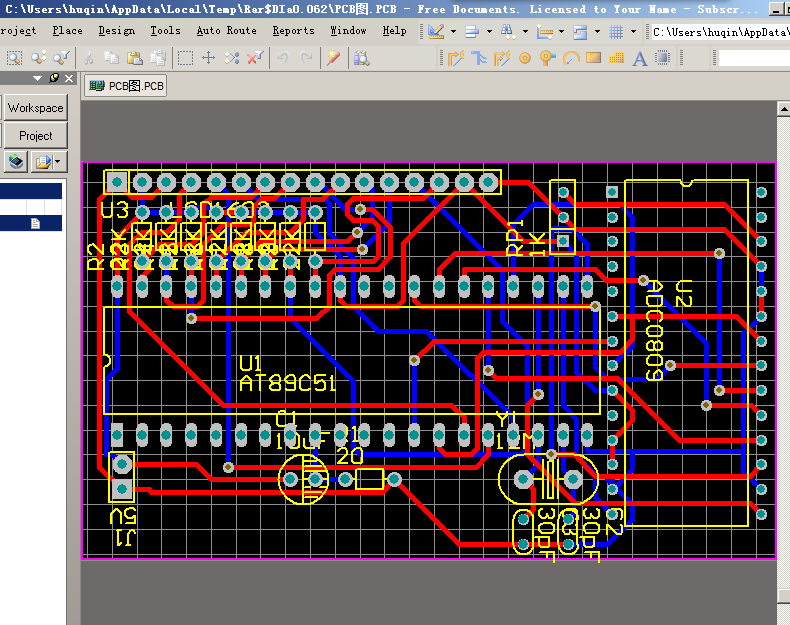Close the Projects panel

69,79
